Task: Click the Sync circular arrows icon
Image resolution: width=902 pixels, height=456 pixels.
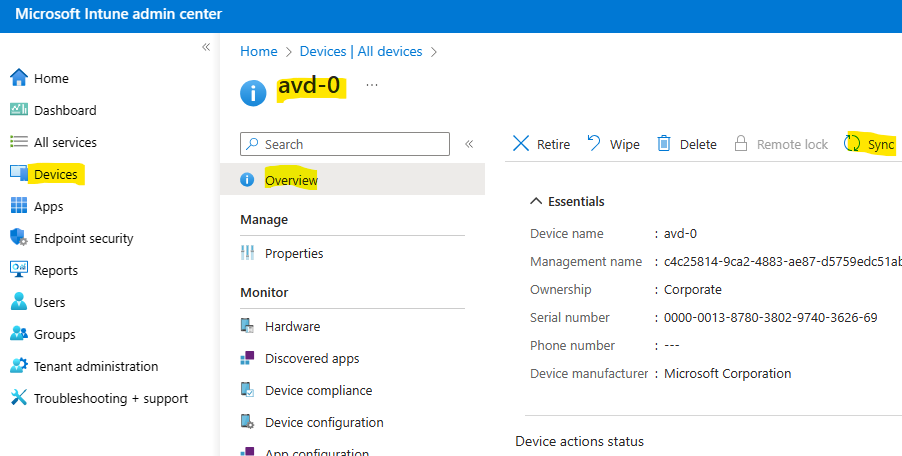Action: click(x=852, y=143)
